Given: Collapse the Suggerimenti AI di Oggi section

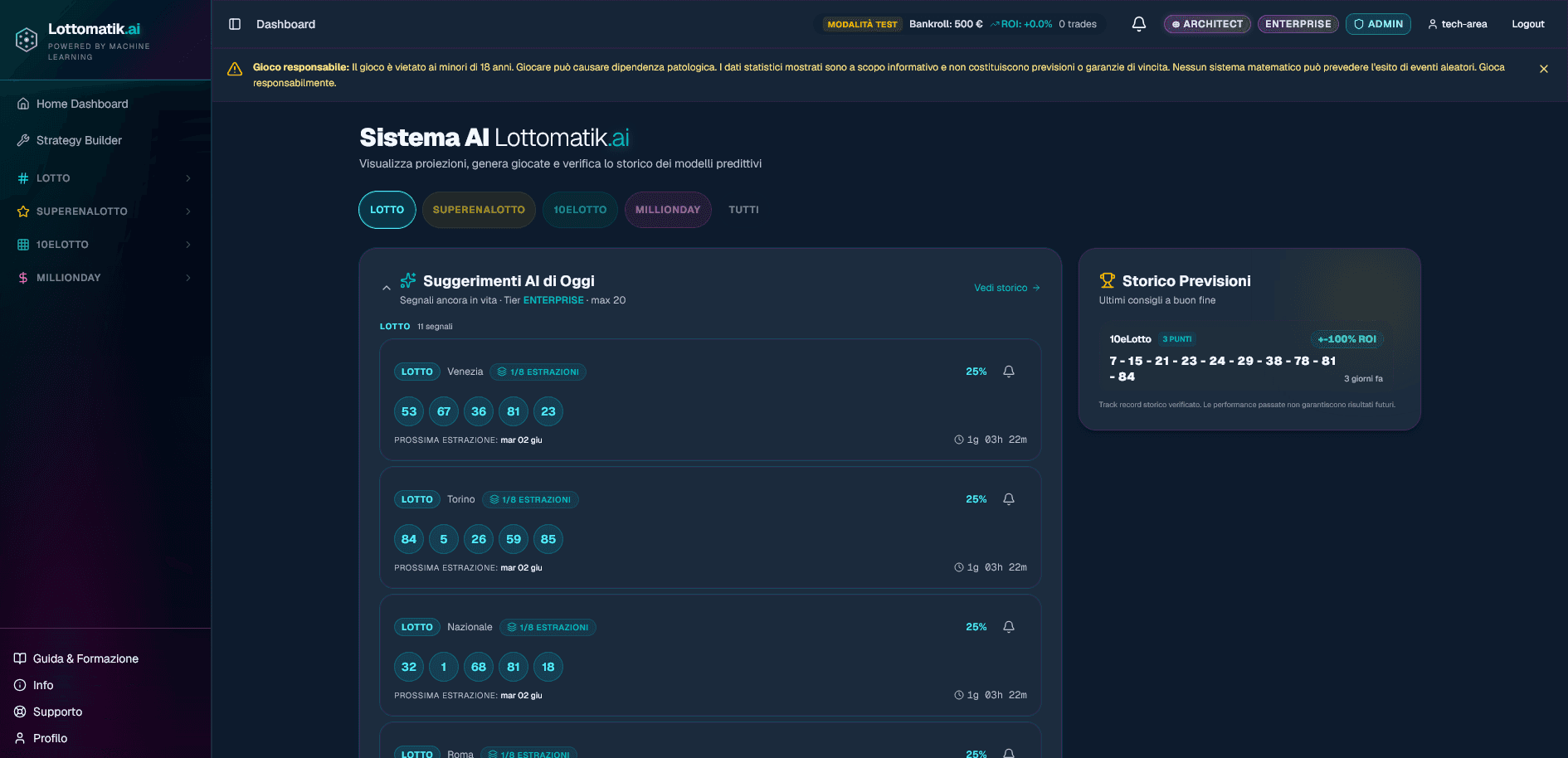Looking at the screenshot, I should coord(386,288).
